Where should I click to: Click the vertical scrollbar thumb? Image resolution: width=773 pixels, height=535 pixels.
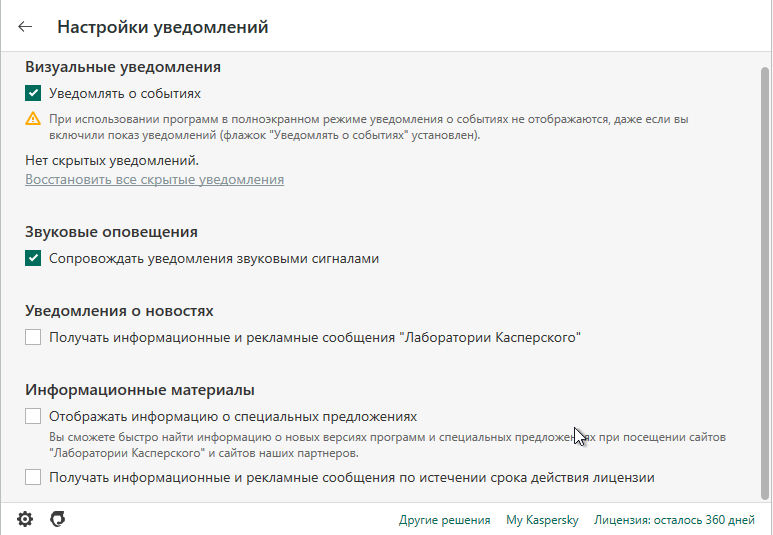(x=765, y=280)
